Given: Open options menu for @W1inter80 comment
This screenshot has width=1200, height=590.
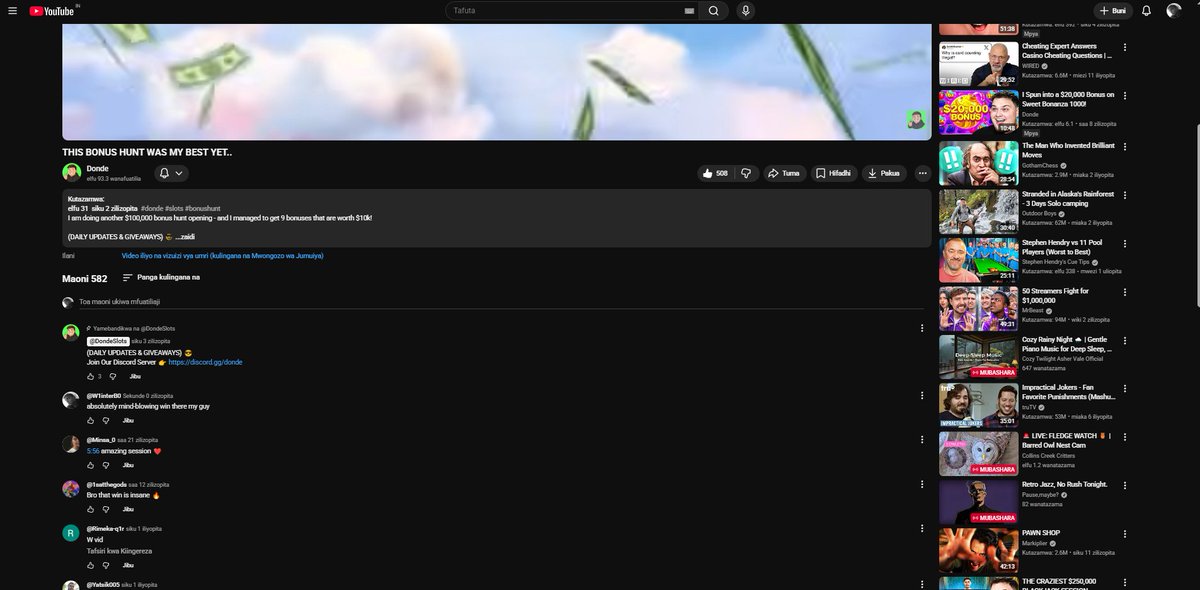Looking at the screenshot, I should point(922,396).
